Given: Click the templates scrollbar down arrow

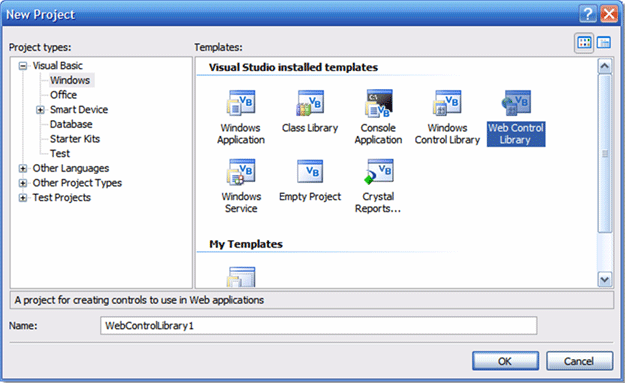Looking at the screenshot, I should coord(605,279).
